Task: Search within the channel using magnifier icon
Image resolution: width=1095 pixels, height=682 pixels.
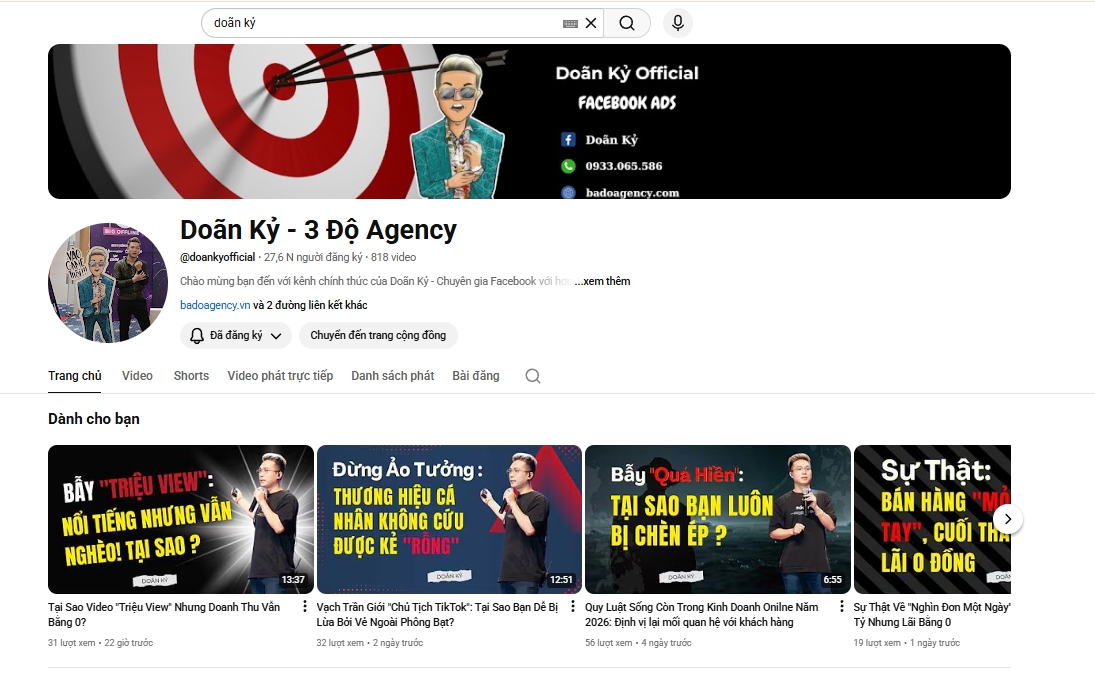Action: [x=533, y=376]
